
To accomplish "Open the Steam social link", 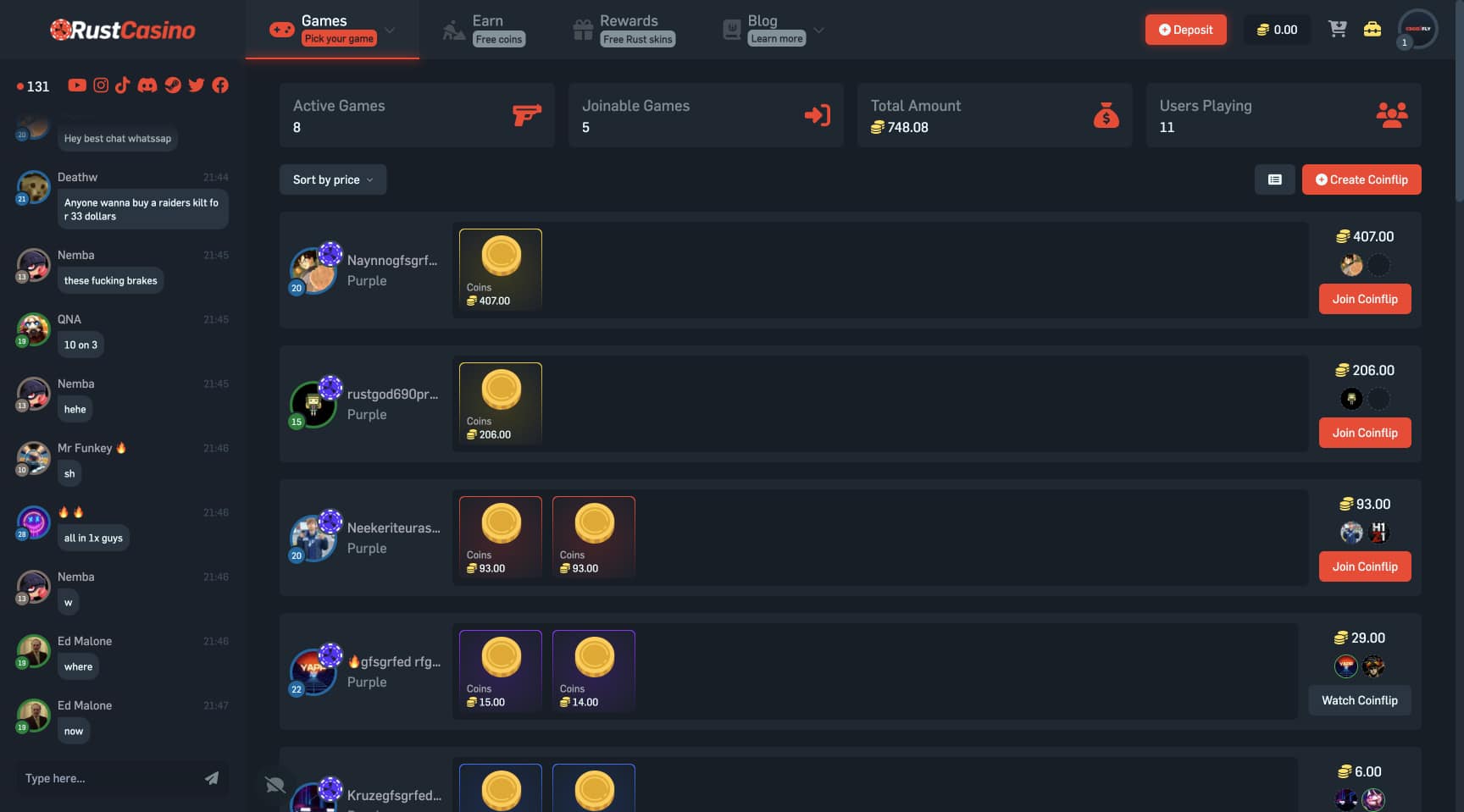I will pos(173,86).
